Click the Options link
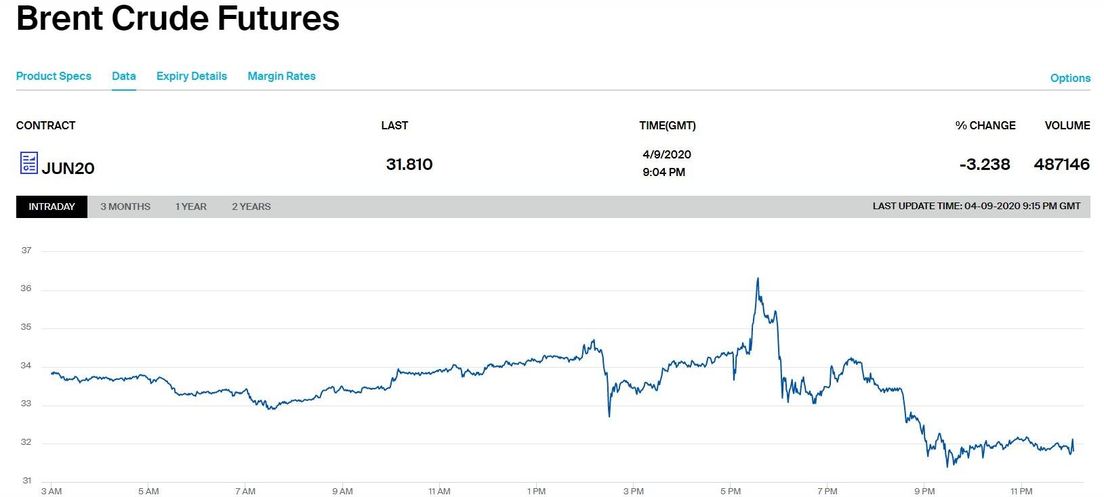 1070,78
